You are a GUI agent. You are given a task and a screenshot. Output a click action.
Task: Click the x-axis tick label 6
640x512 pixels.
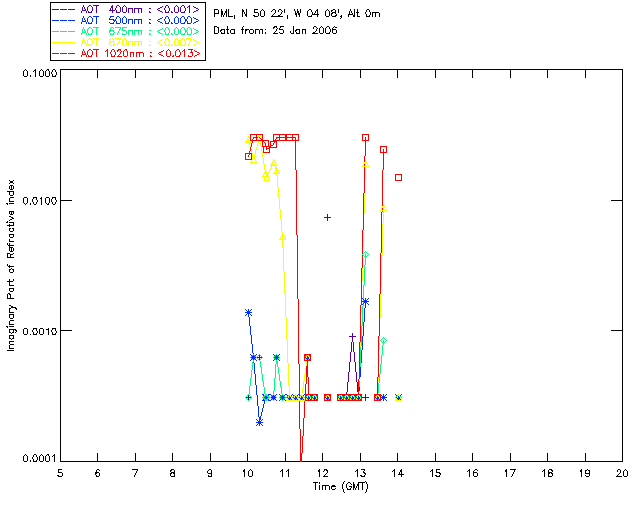click(x=98, y=473)
